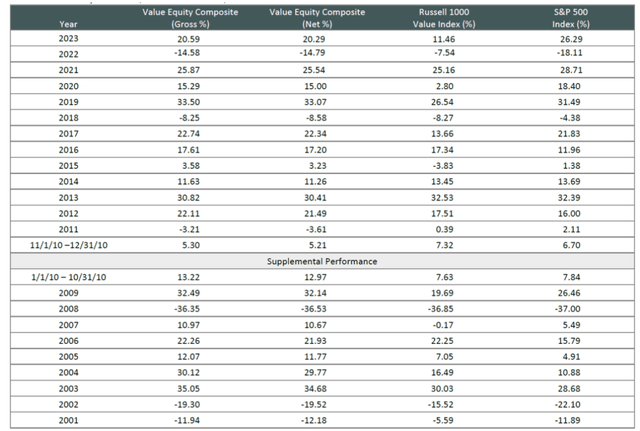Select gross value 25.87 in the 2021 row
This screenshot has height=431, width=640.
point(189,70)
